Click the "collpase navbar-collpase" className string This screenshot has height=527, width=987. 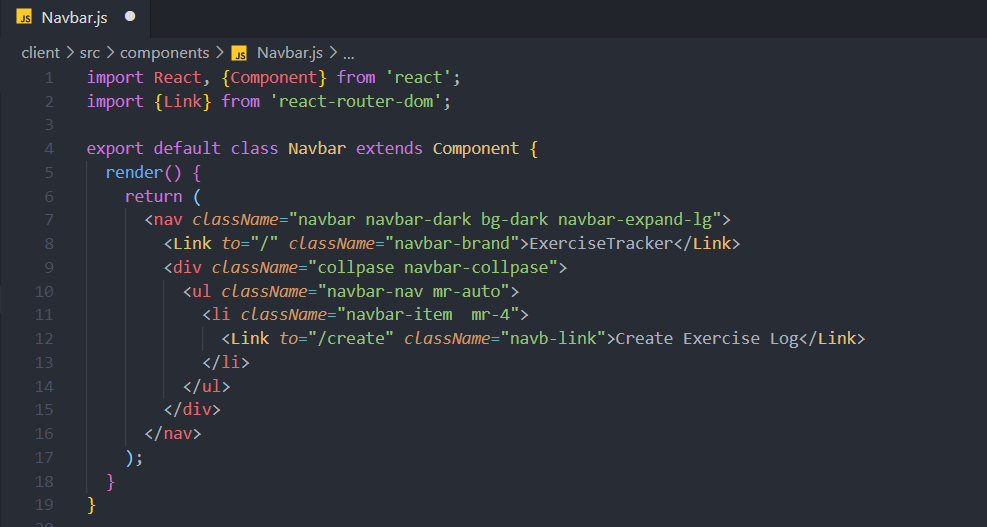pos(438,267)
